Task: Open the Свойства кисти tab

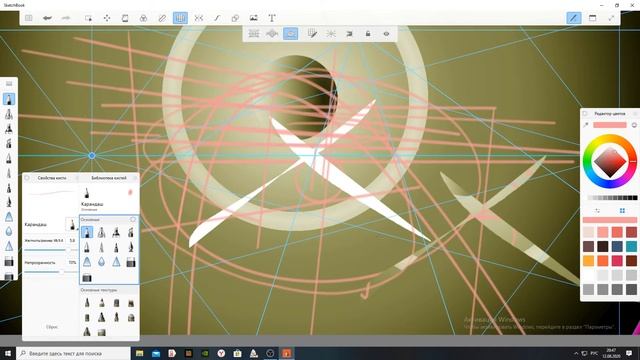Action: (52, 178)
